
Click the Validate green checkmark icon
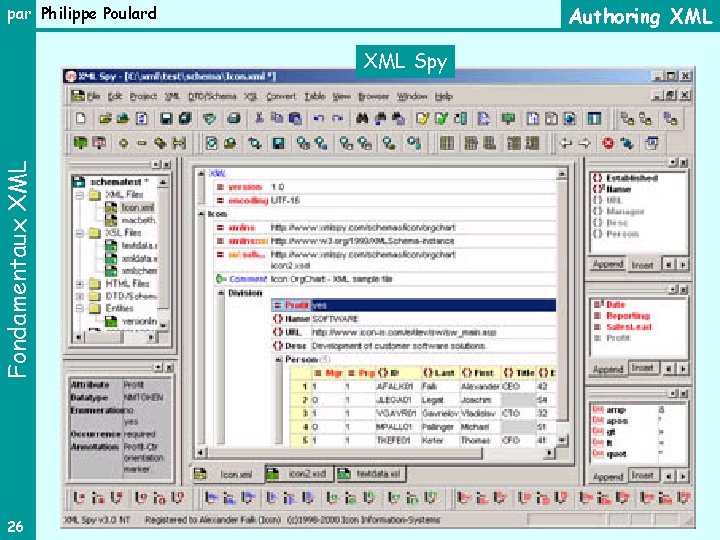tap(441, 118)
